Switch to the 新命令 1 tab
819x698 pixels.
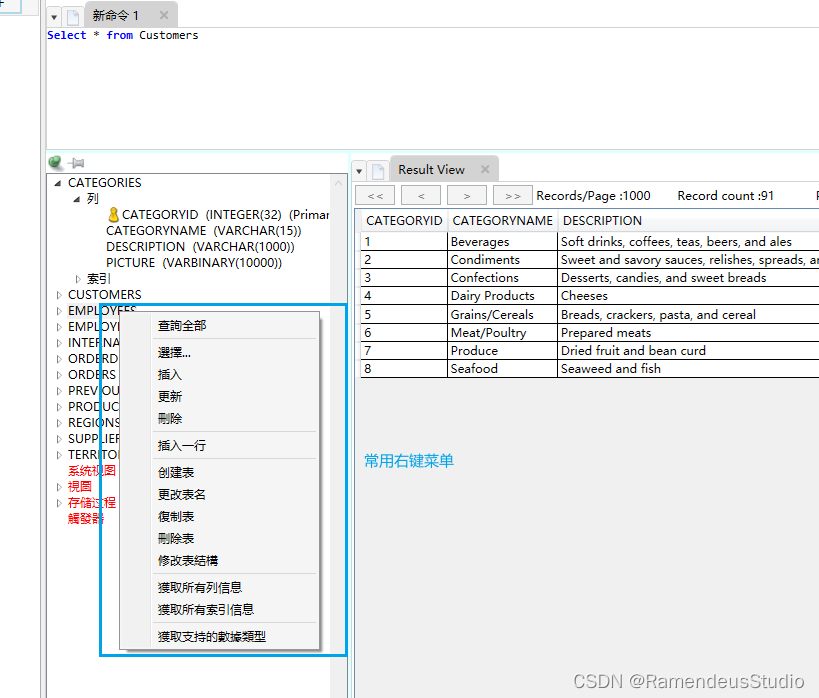click(x=115, y=16)
